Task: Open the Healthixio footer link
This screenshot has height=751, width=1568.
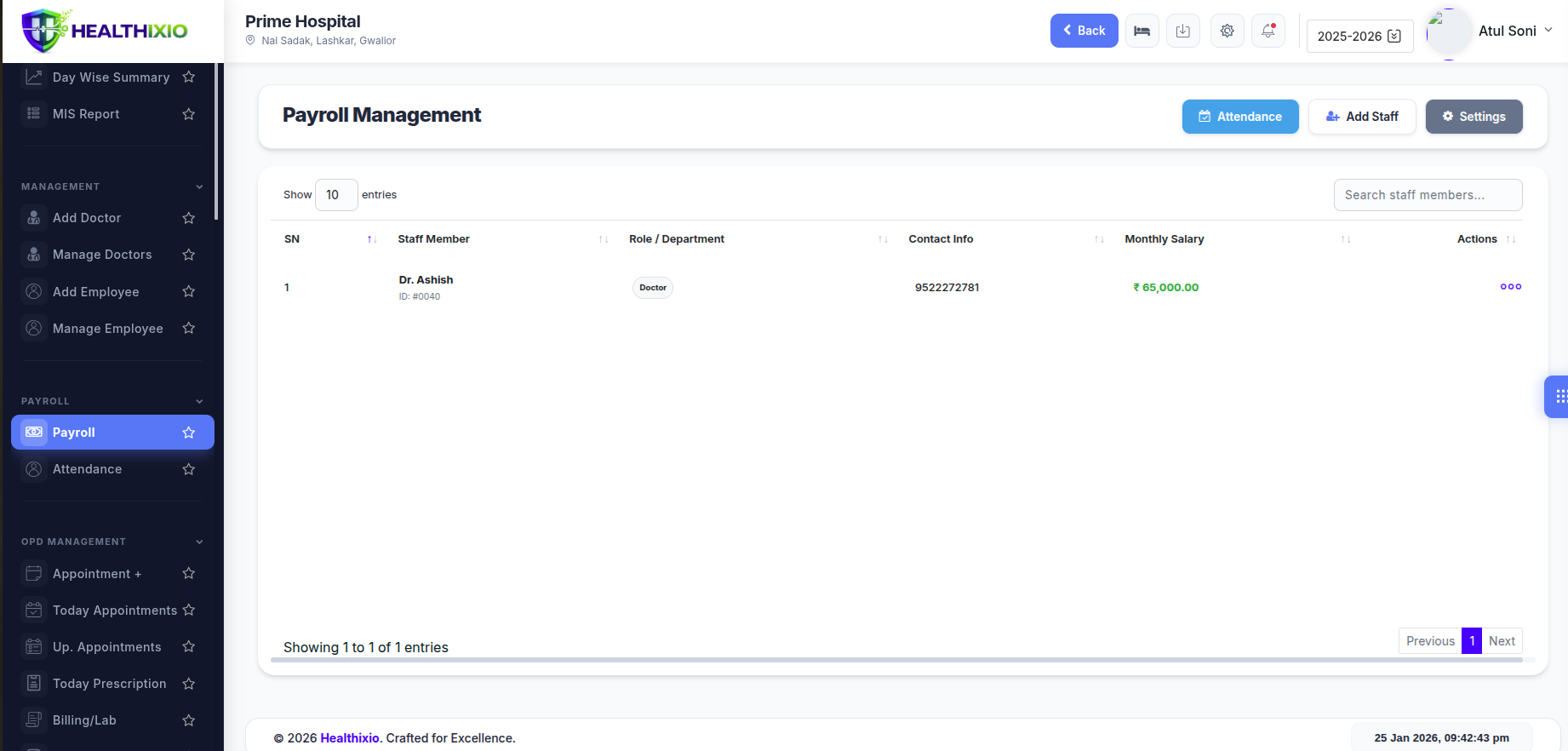Action: [350, 738]
